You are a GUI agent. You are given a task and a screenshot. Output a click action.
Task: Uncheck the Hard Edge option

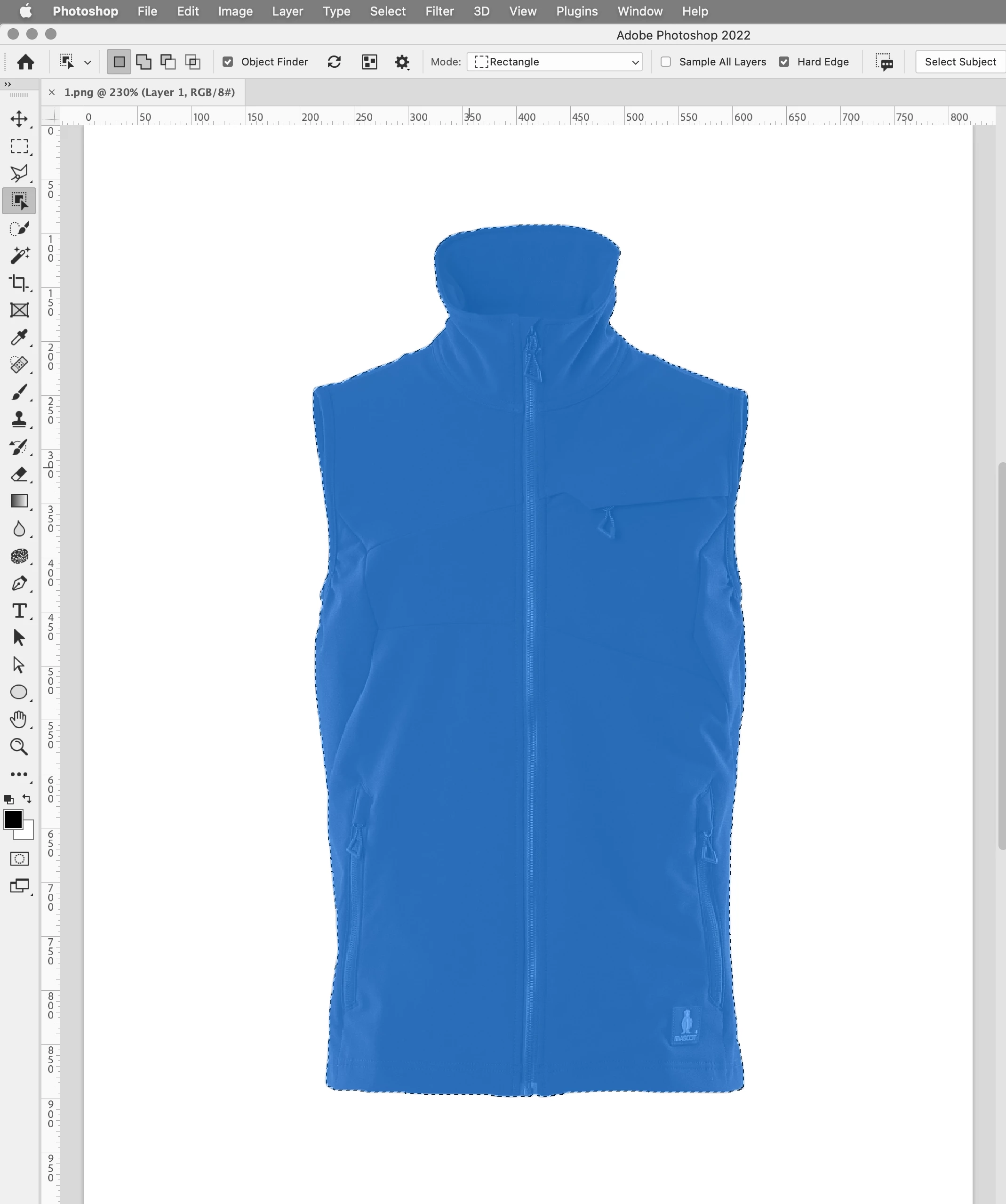(x=784, y=62)
